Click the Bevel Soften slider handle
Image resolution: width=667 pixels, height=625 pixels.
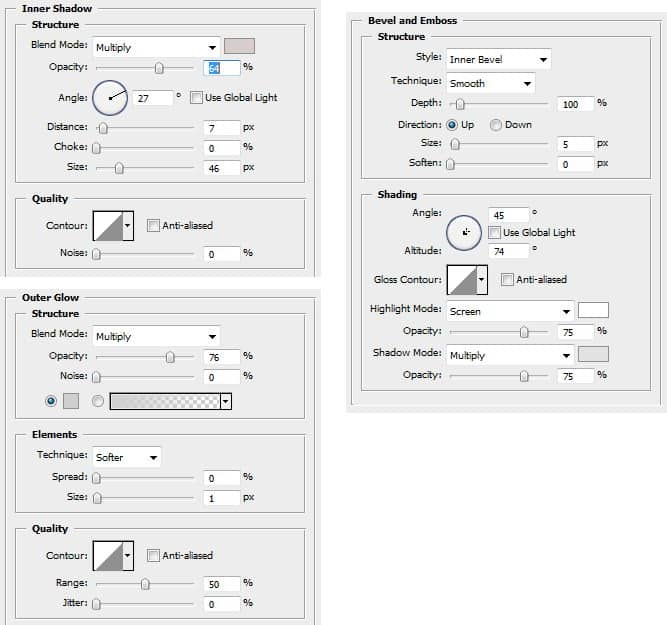click(450, 164)
